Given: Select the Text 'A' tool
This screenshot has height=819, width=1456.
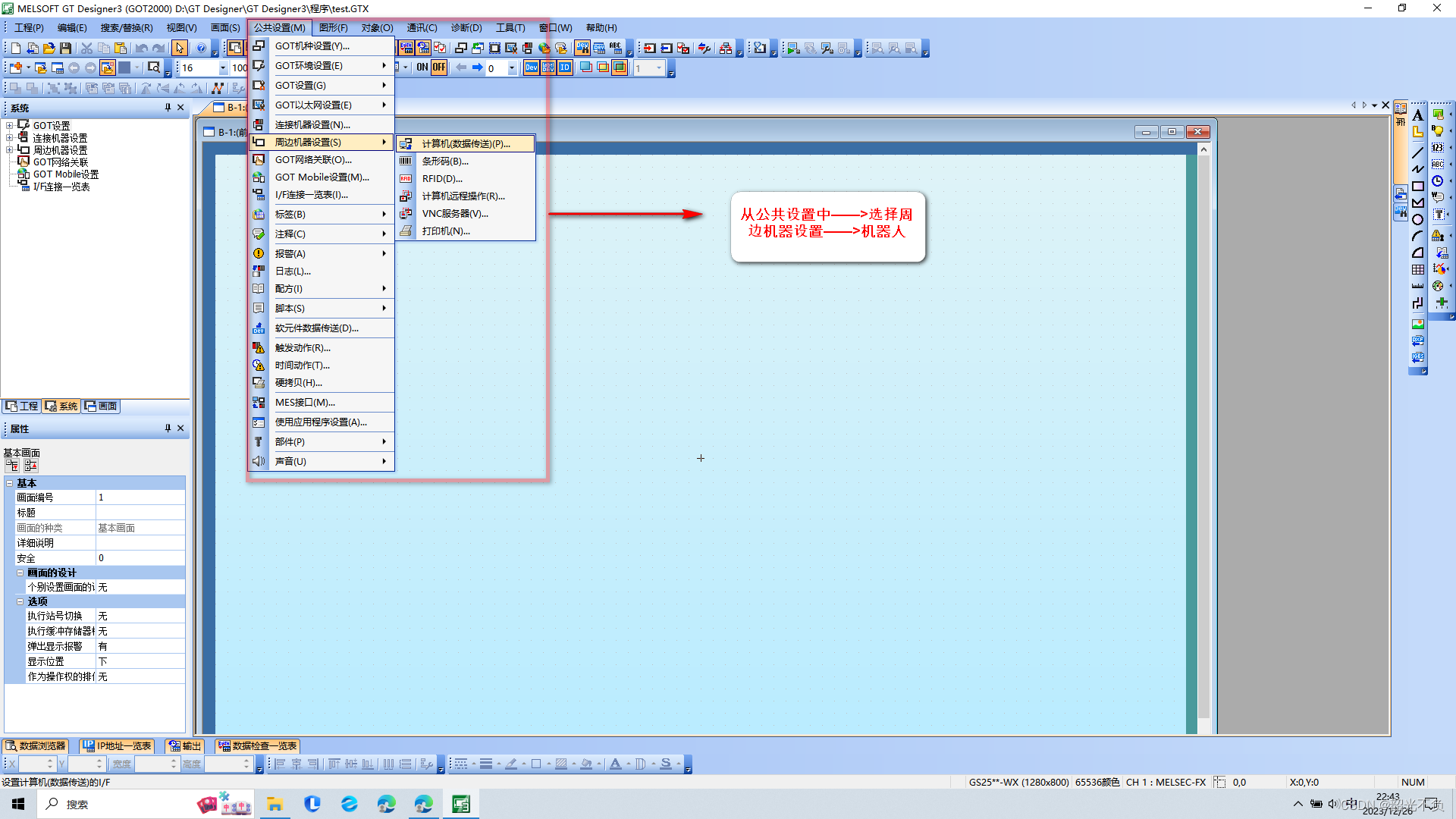Looking at the screenshot, I should click(x=1417, y=115).
